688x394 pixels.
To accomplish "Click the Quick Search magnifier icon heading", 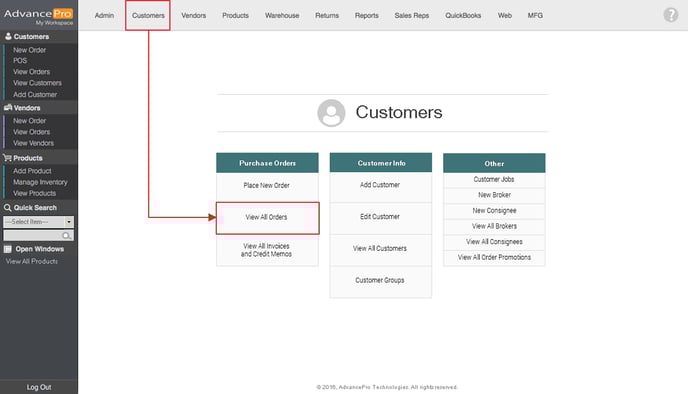I will (x=7, y=208).
